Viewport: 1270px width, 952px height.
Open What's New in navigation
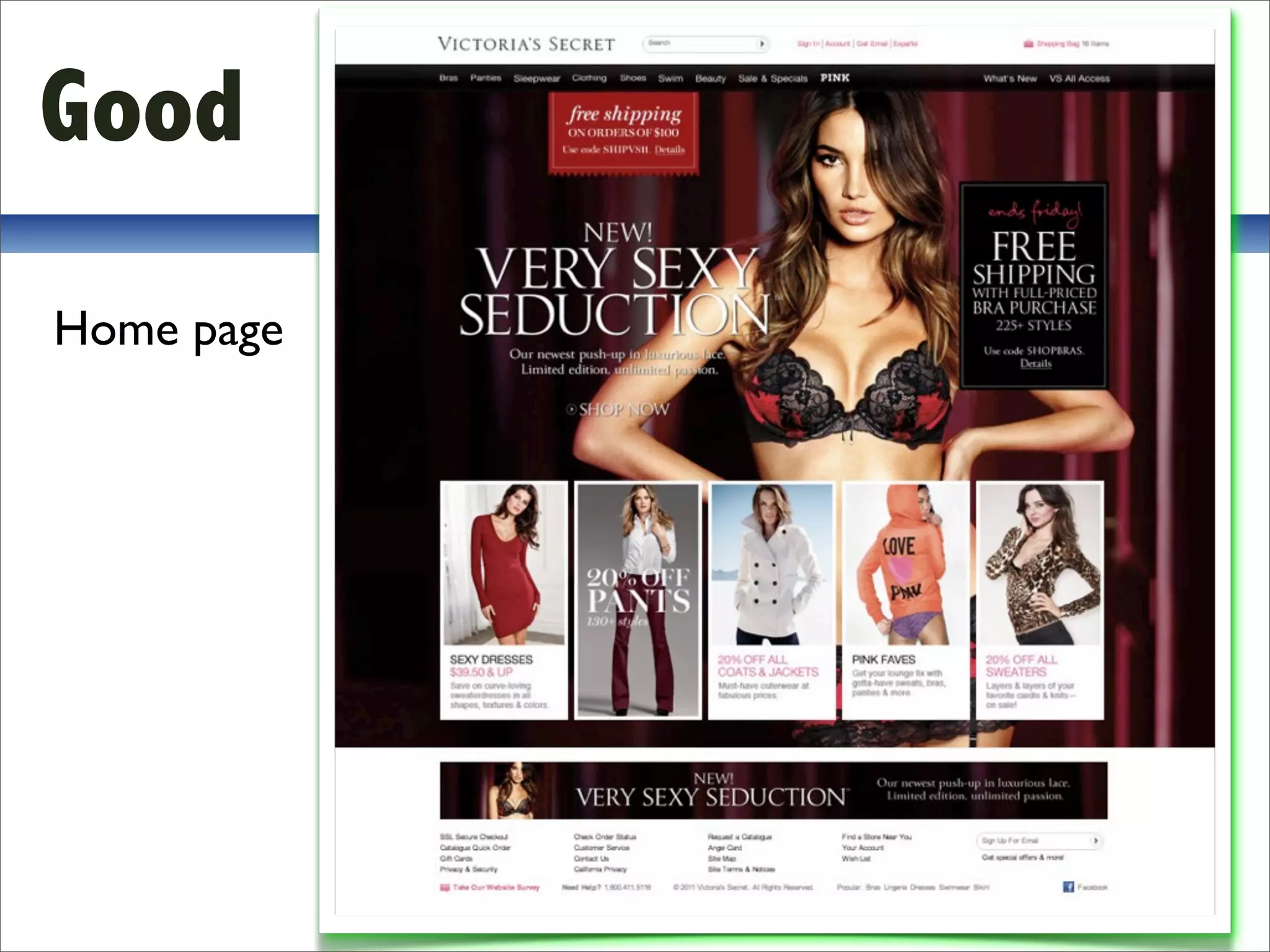point(1010,79)
